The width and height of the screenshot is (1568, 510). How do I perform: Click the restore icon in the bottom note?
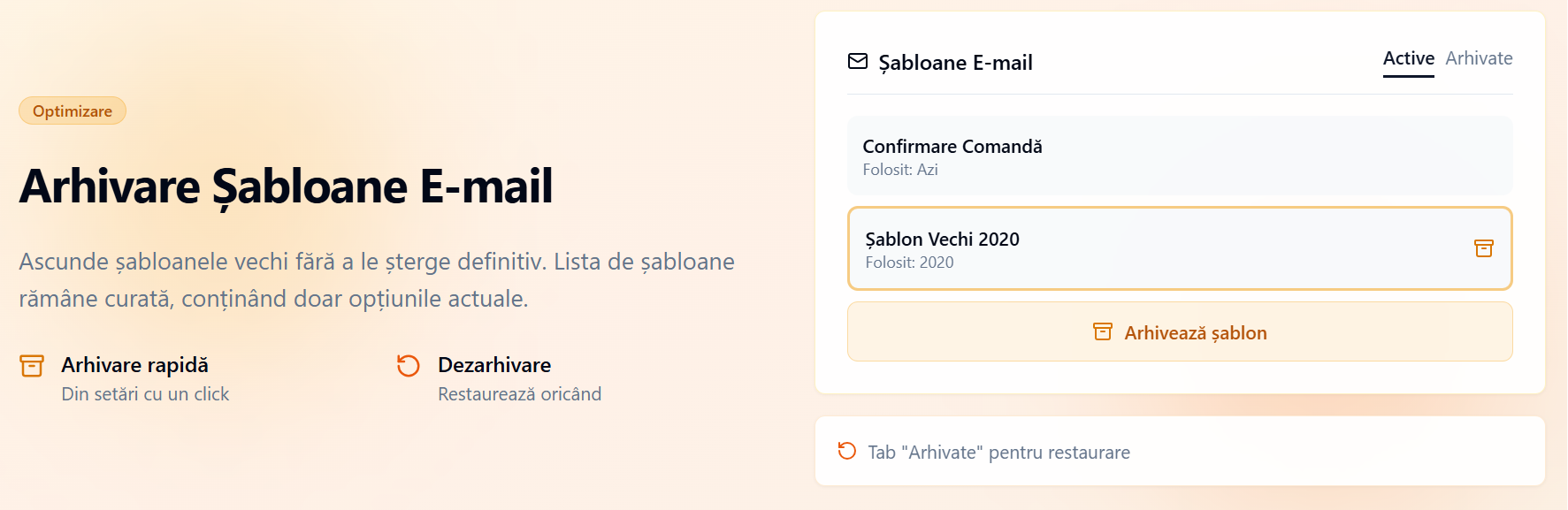847,452
